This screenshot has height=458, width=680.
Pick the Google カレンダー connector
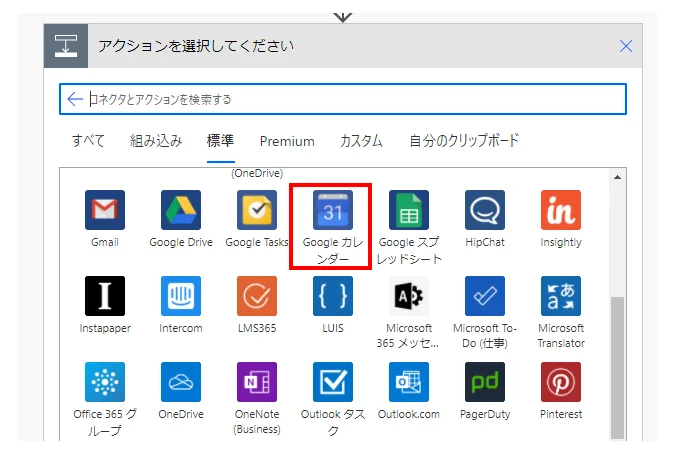pyautogui.click(x=333, y=210)
